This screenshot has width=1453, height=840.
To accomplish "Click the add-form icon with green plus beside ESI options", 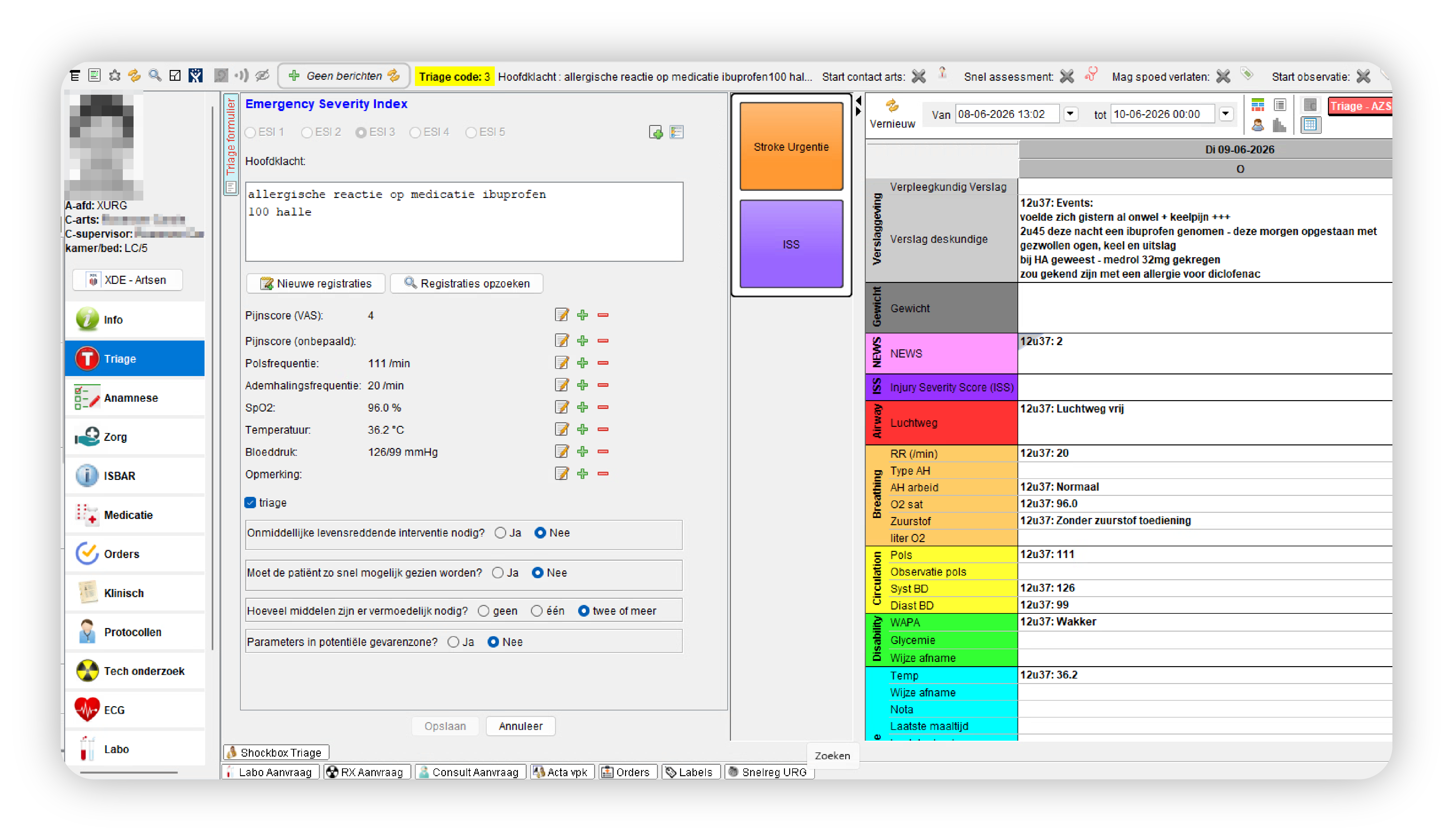I will (x=656, y=133).
